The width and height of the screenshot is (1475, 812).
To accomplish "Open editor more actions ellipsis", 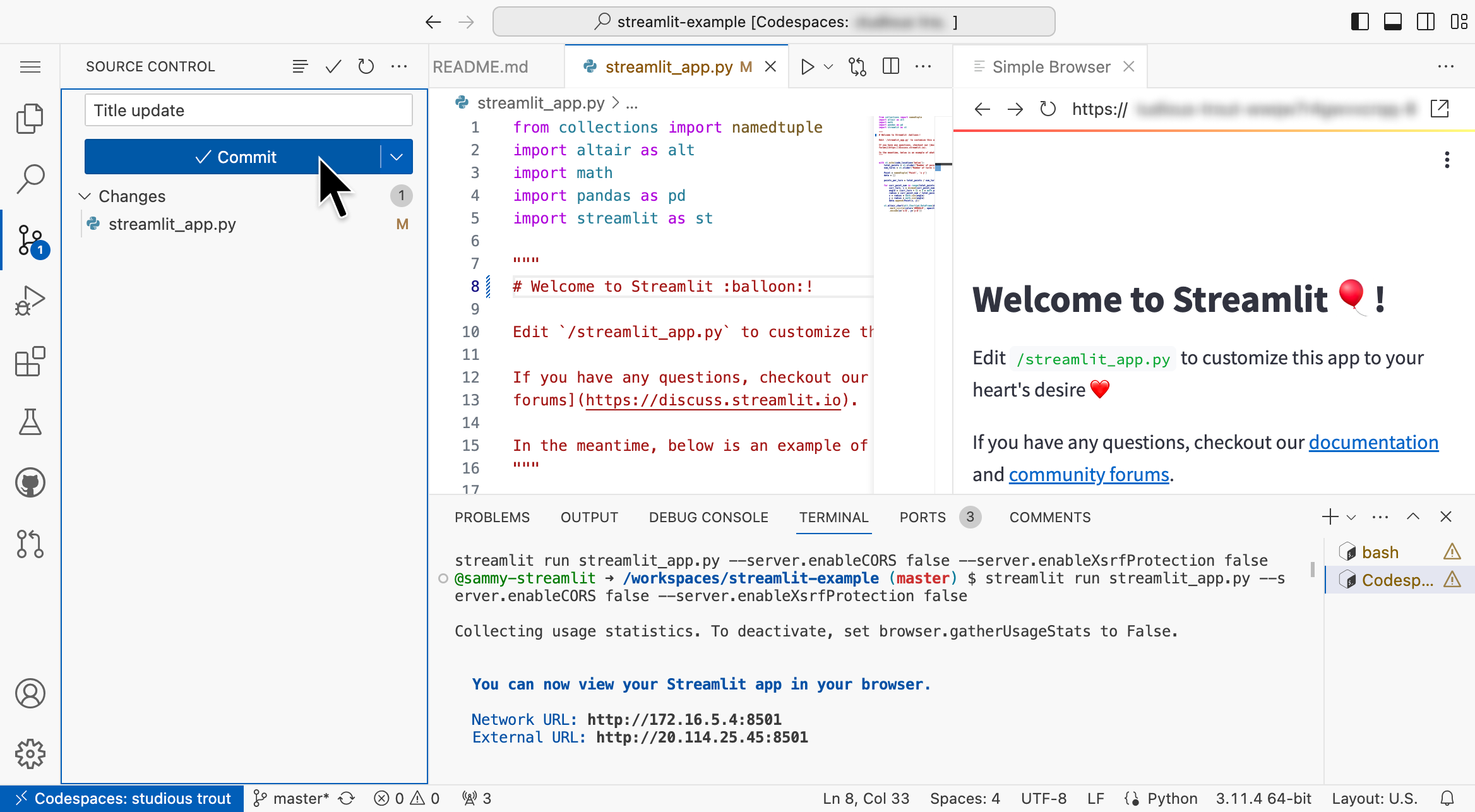I will [923, 66].
